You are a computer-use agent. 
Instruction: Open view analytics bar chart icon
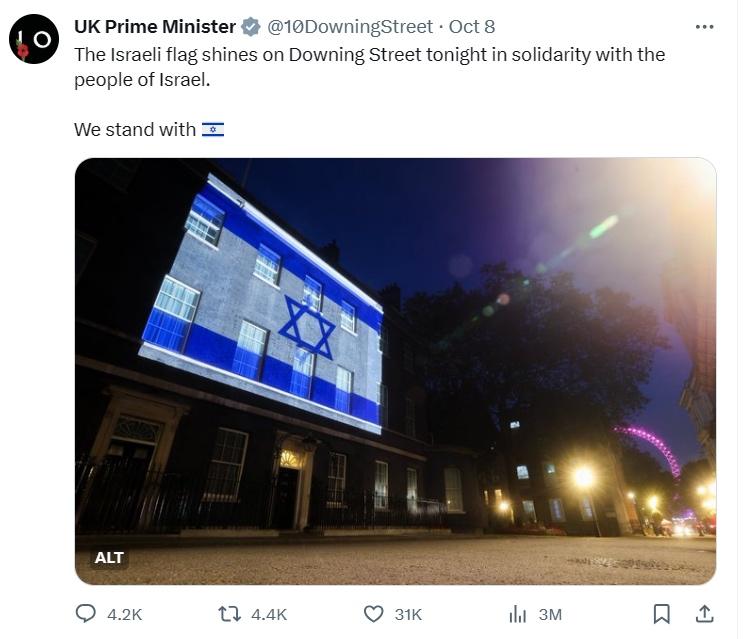tap(518, 613)
